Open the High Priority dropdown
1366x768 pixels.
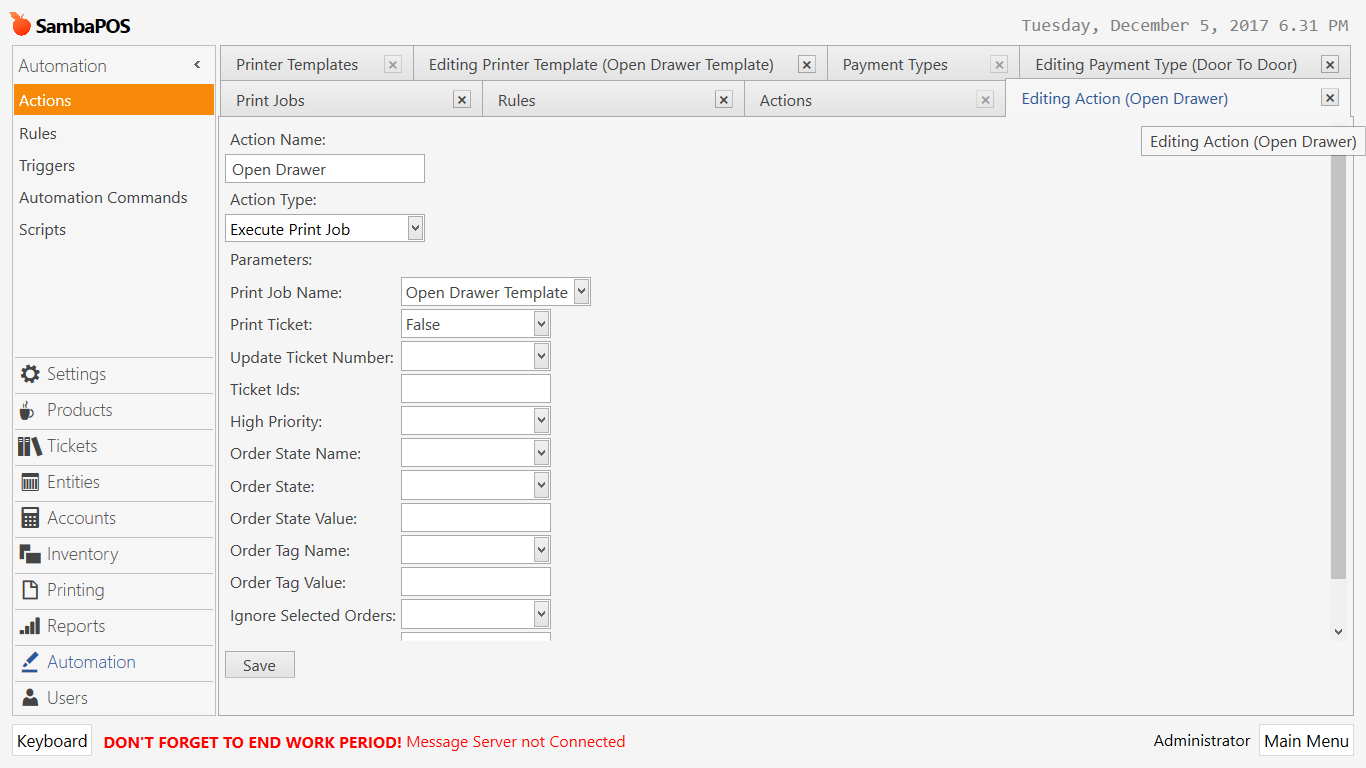(x=541, y=421)
